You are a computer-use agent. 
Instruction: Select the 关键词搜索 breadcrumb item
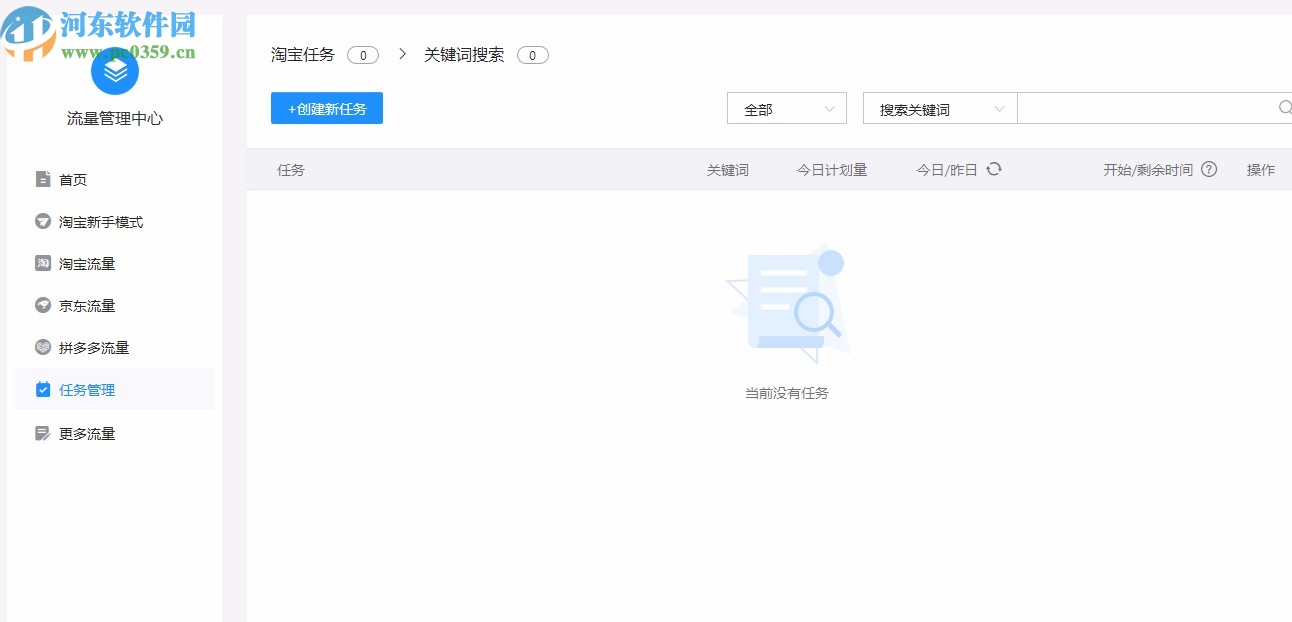pyautogui.click(x=466, y=54)
